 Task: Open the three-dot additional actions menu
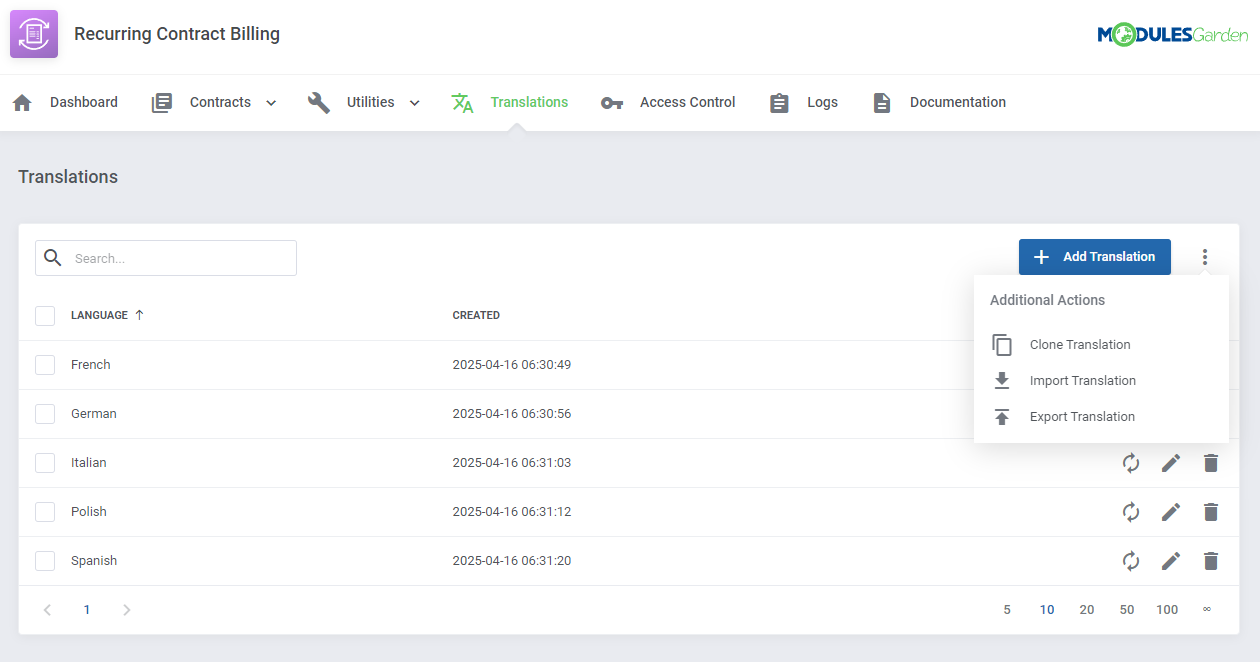point(1205,257)
